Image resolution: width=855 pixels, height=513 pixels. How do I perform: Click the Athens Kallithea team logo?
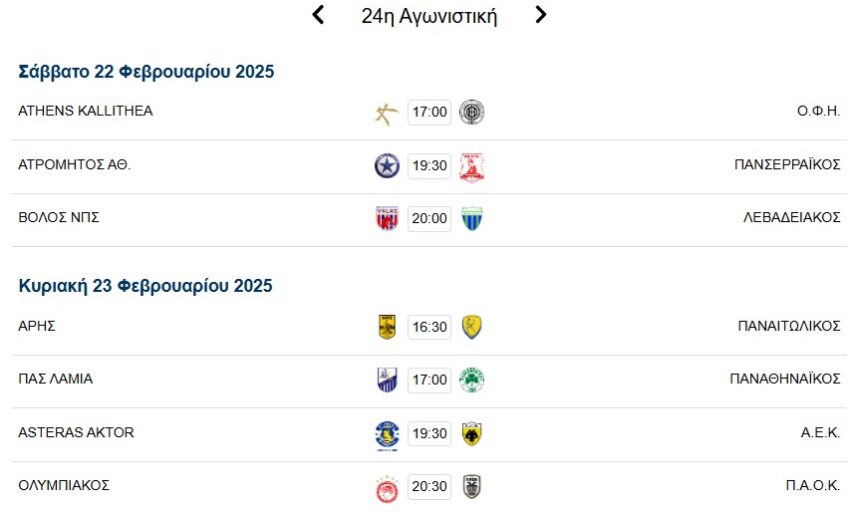(x=386, y=113)
